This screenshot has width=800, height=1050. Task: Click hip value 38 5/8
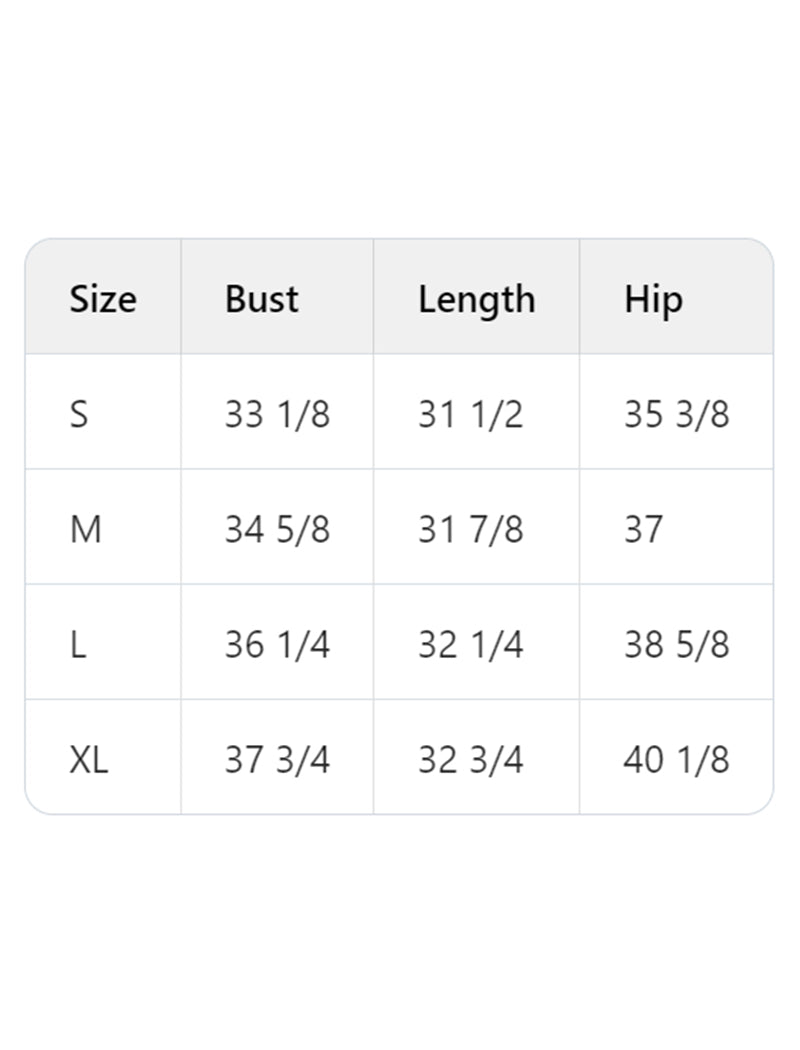[x=677, y=644]
